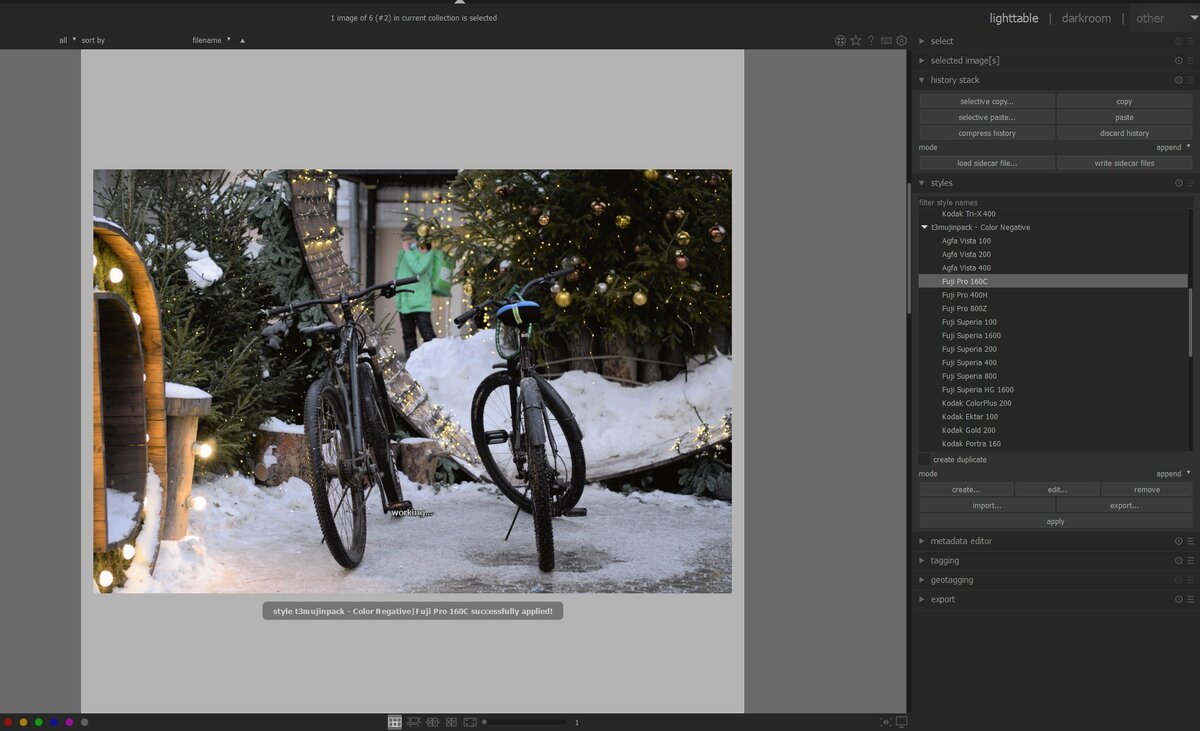Switch to zoomable lighttable layout icon
Viewport: 1200px width, 731px height.
(414, 722)
